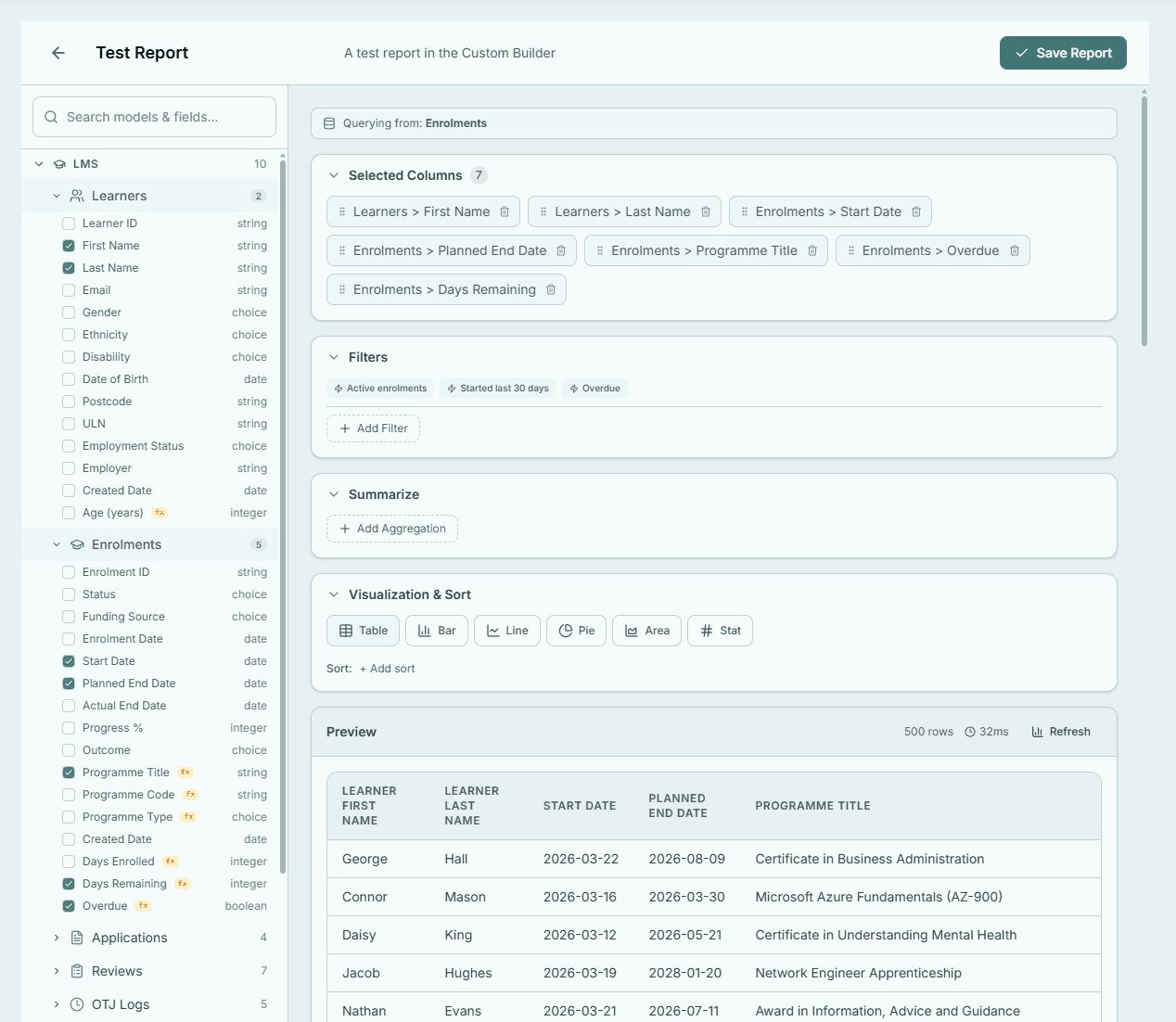This screenshot has height=1022, width=1176.
Task: Click the search magnifier in models search field
Action: [x=50, y=117]
